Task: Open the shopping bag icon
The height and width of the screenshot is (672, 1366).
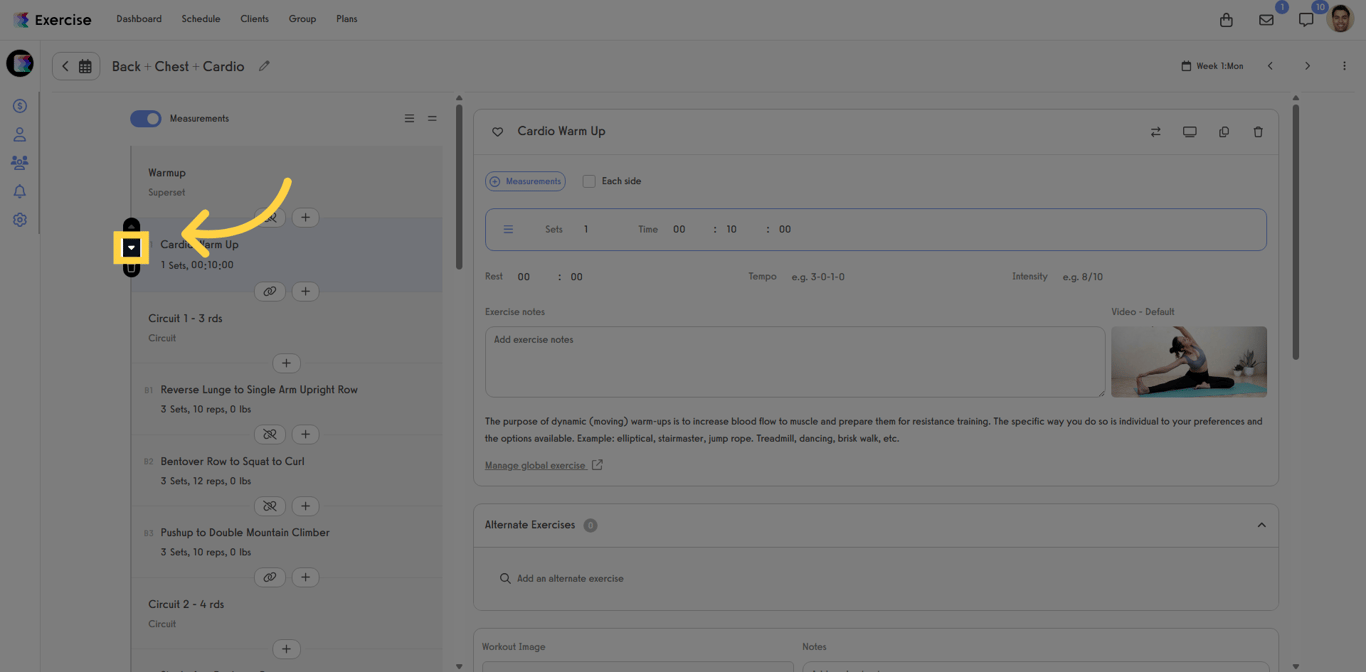Action: pos(1226,20)
